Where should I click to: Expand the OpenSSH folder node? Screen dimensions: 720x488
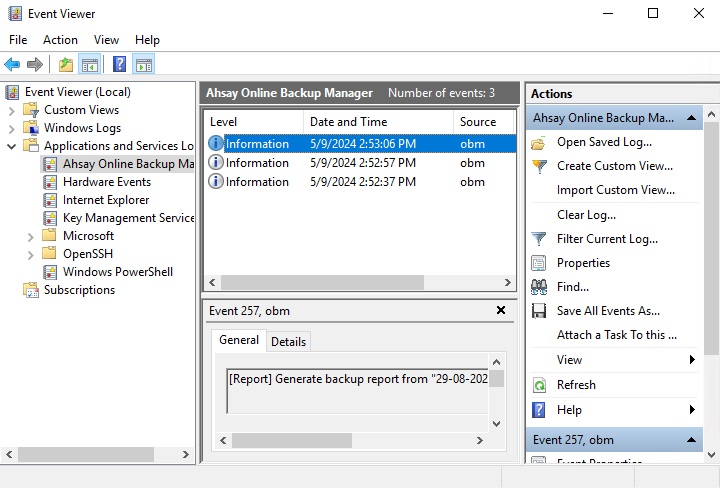(x=30, y=255)
